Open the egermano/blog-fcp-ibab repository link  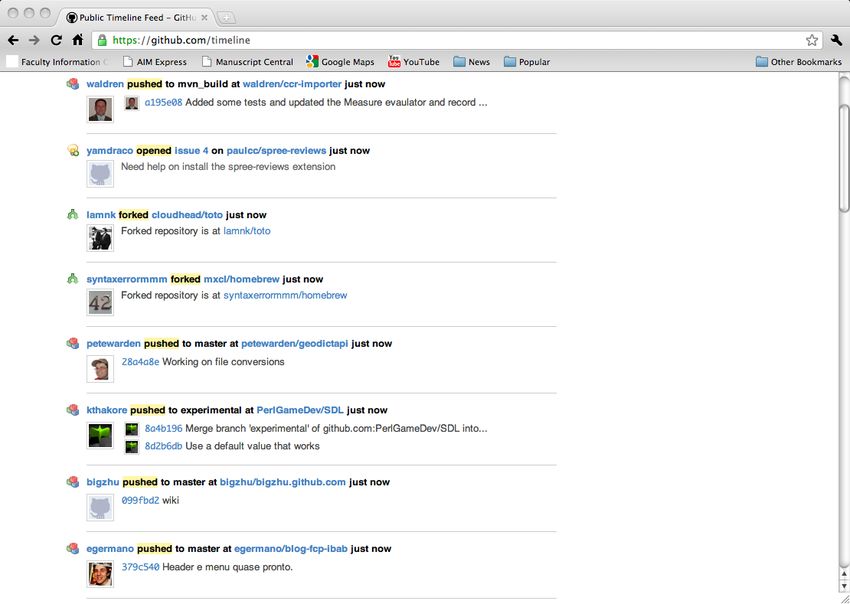coord(291,549)
